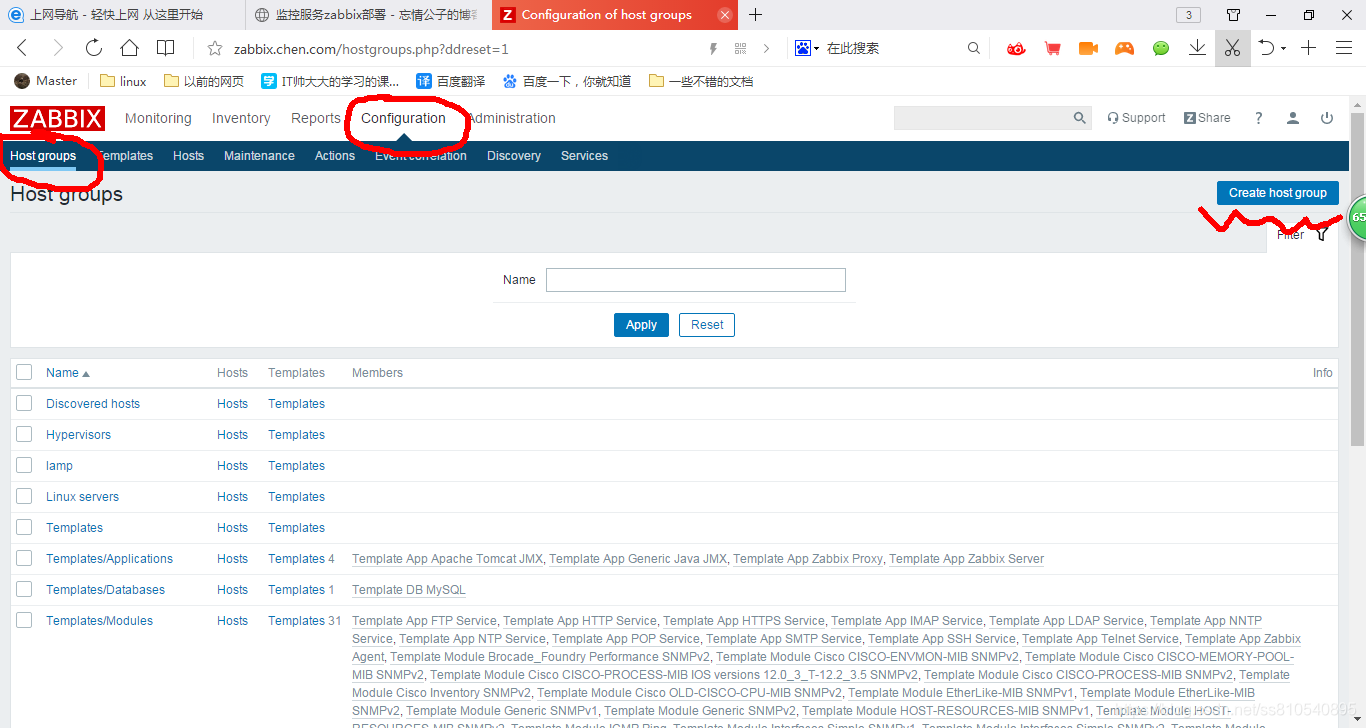Toggle the Filter funnel icon
This screenshot has height=728, width=1366.
(1322, 234)
